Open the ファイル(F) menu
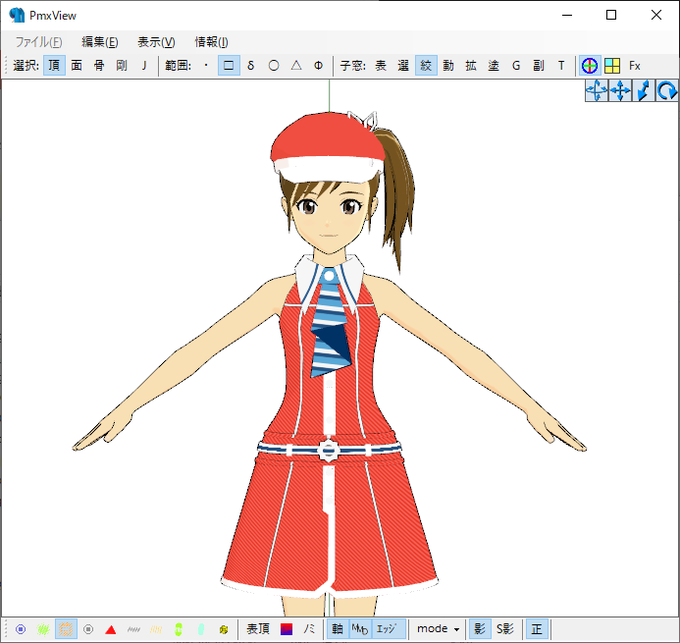This screenshot has width=680, height=643. (x=39, y=42)
